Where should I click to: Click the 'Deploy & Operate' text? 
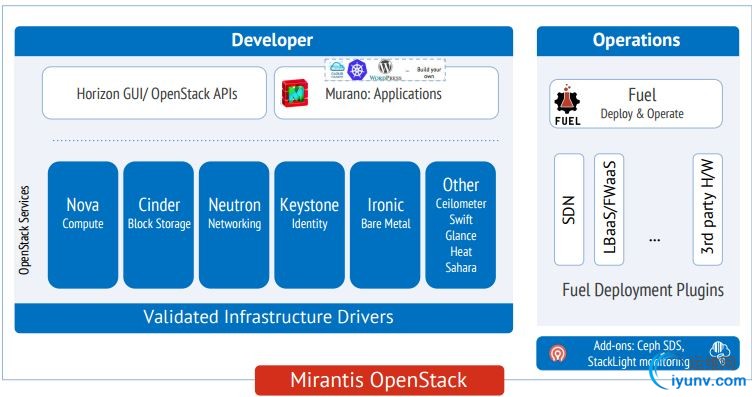[x=642, y=114]
